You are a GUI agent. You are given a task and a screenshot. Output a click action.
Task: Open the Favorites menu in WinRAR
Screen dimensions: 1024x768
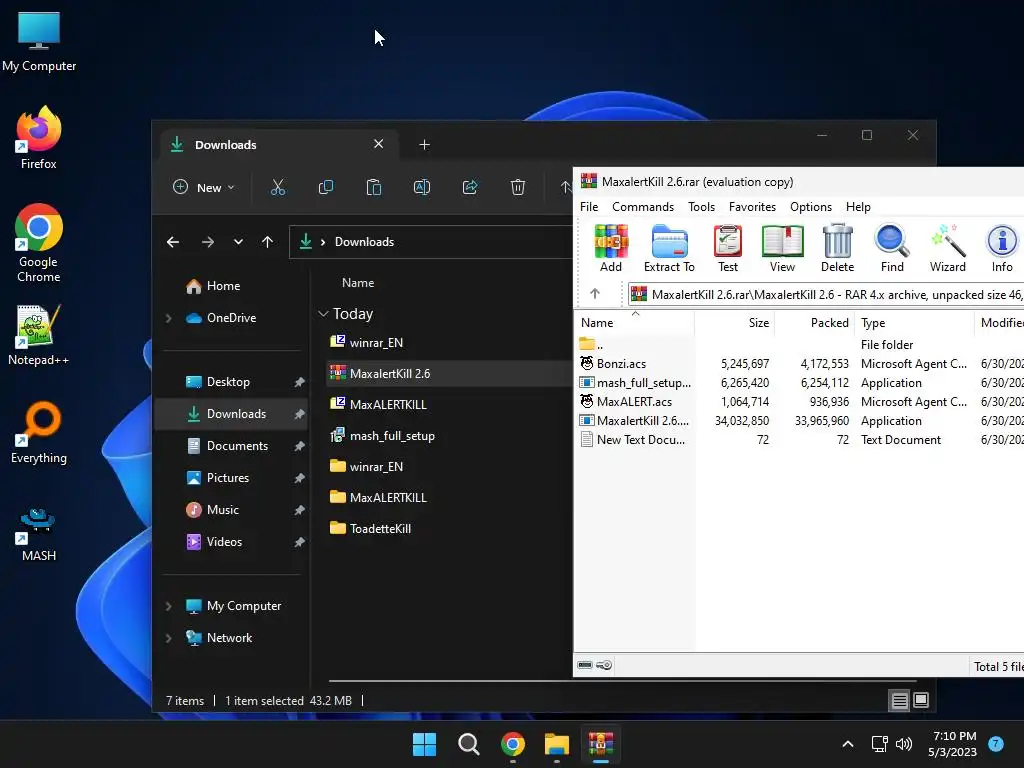point(752,207)
